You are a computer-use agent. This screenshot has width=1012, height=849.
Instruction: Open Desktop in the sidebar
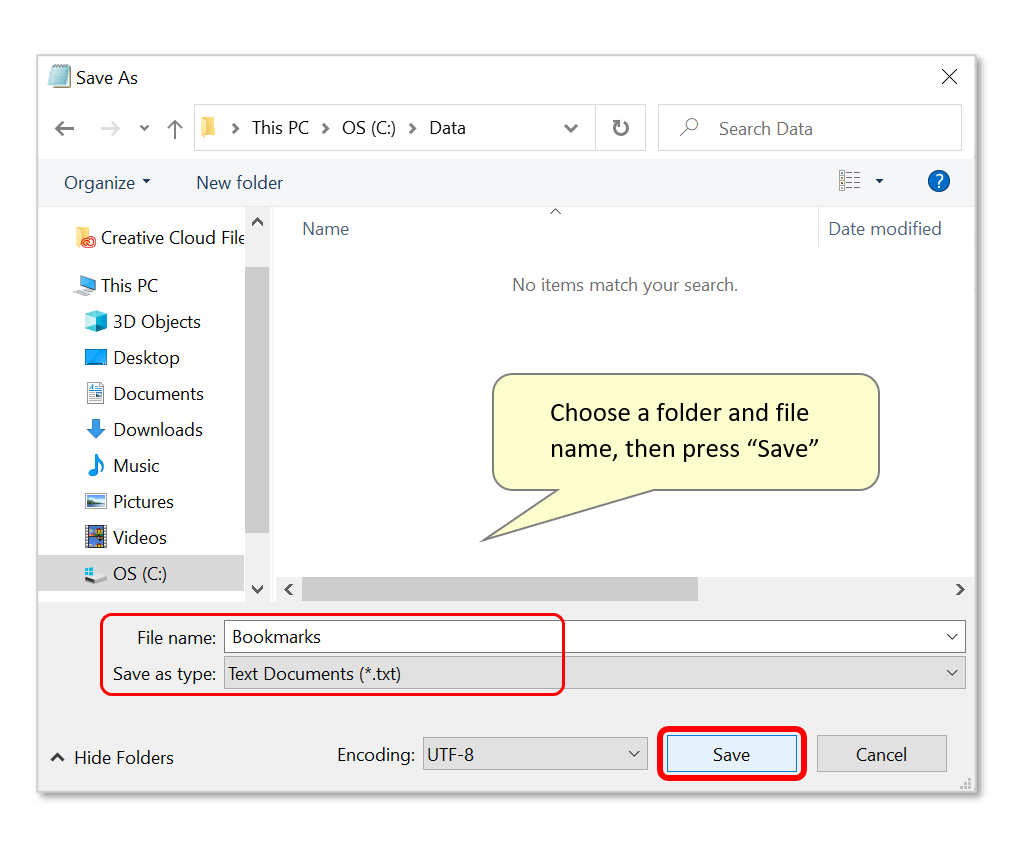132,358
